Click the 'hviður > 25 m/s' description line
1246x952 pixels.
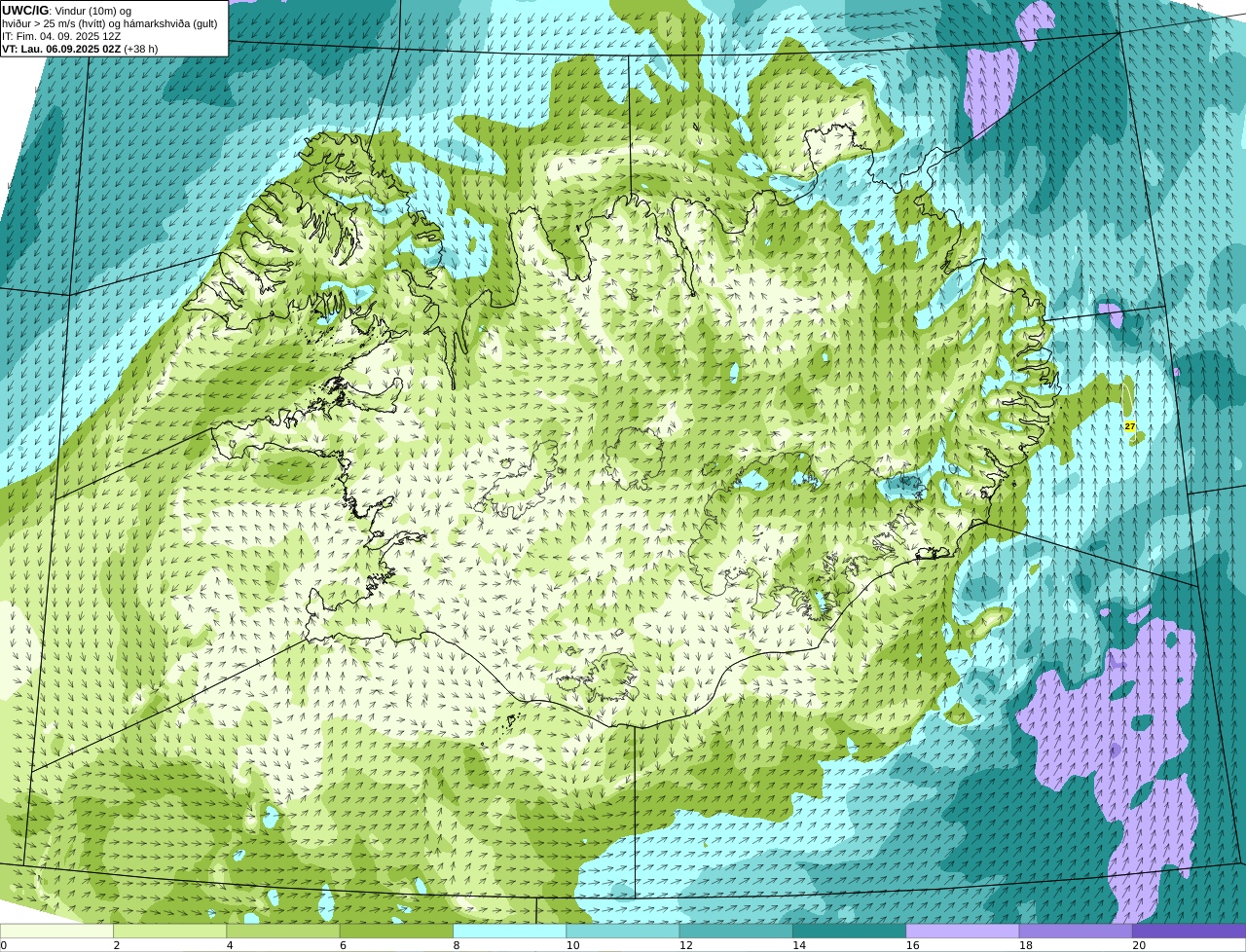[110, 23]
